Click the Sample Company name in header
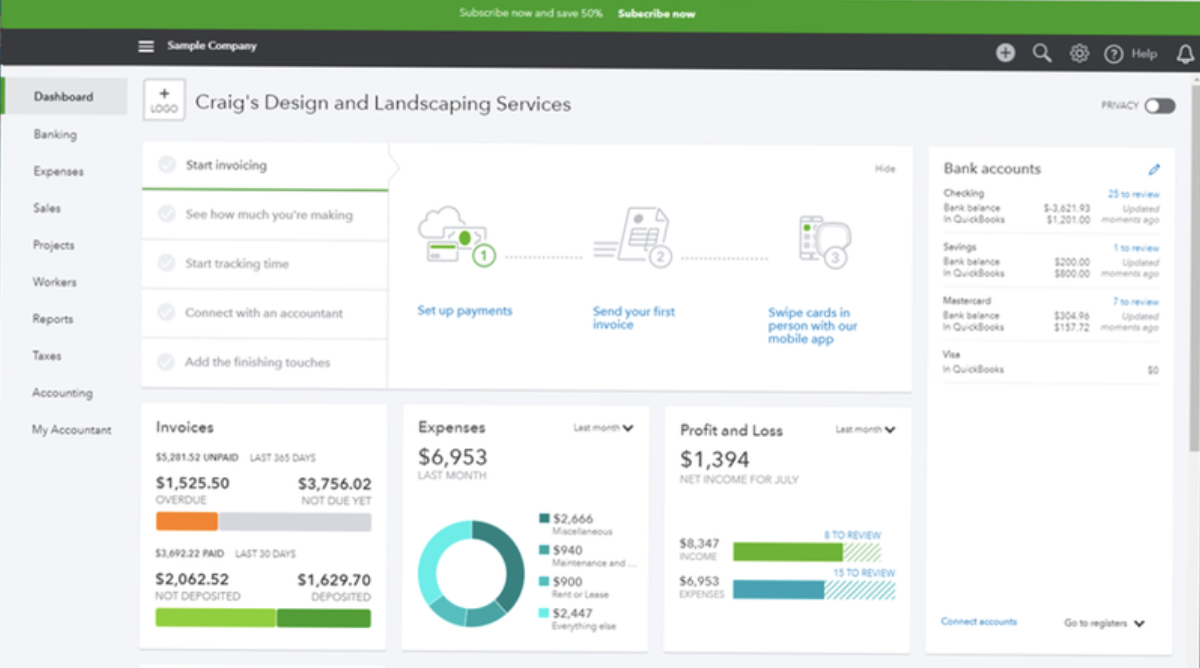Viewport: 1200px width, 668px height. 212,46
